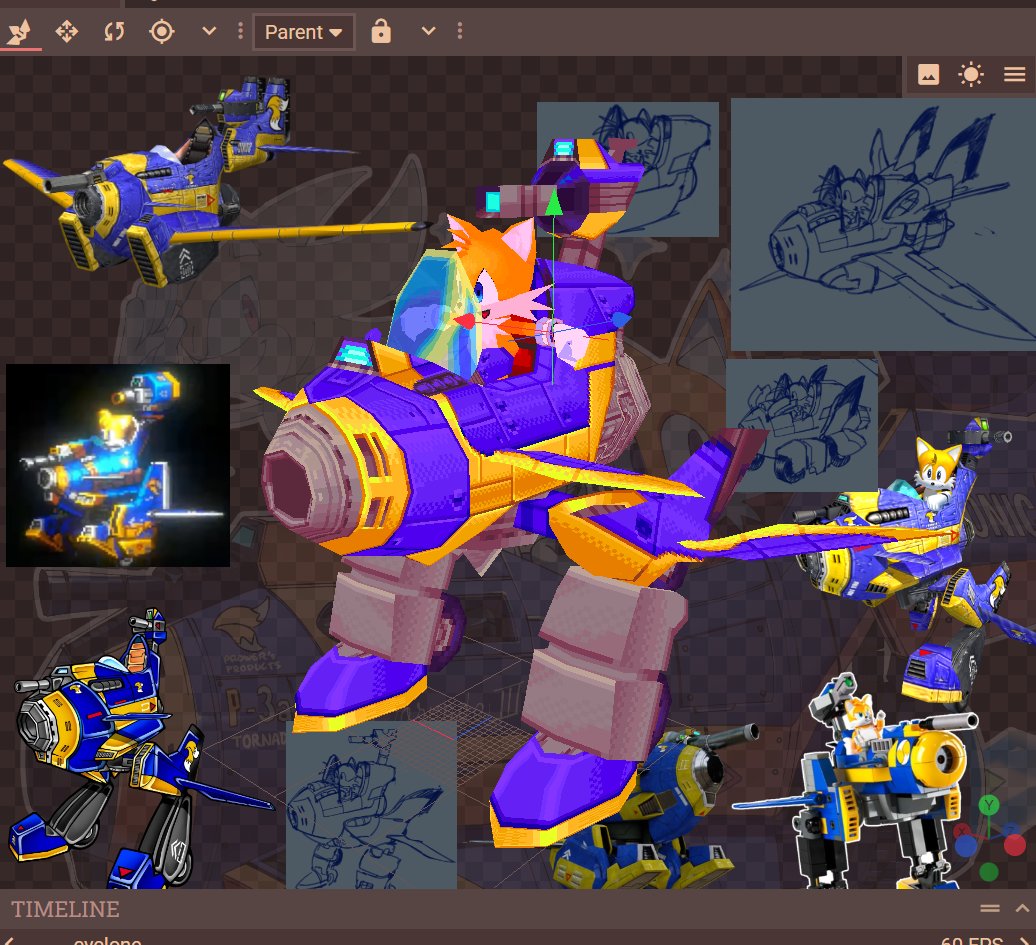This screenshot has height=945, width=1036.
Task: Select the mid-right small mech sketch reference
Action: (x=801, y=426)
